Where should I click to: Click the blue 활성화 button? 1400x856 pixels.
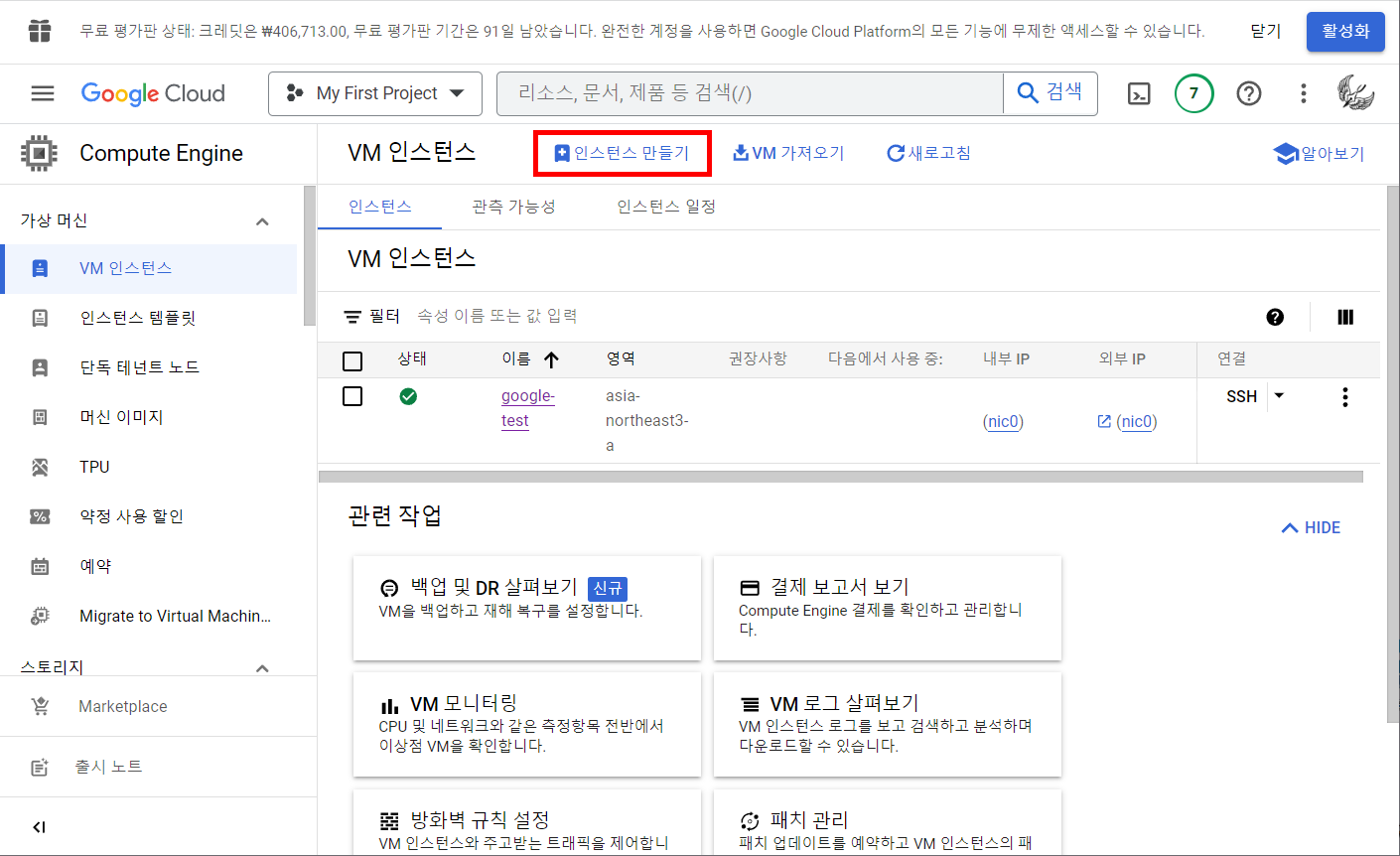point(1345,32)
